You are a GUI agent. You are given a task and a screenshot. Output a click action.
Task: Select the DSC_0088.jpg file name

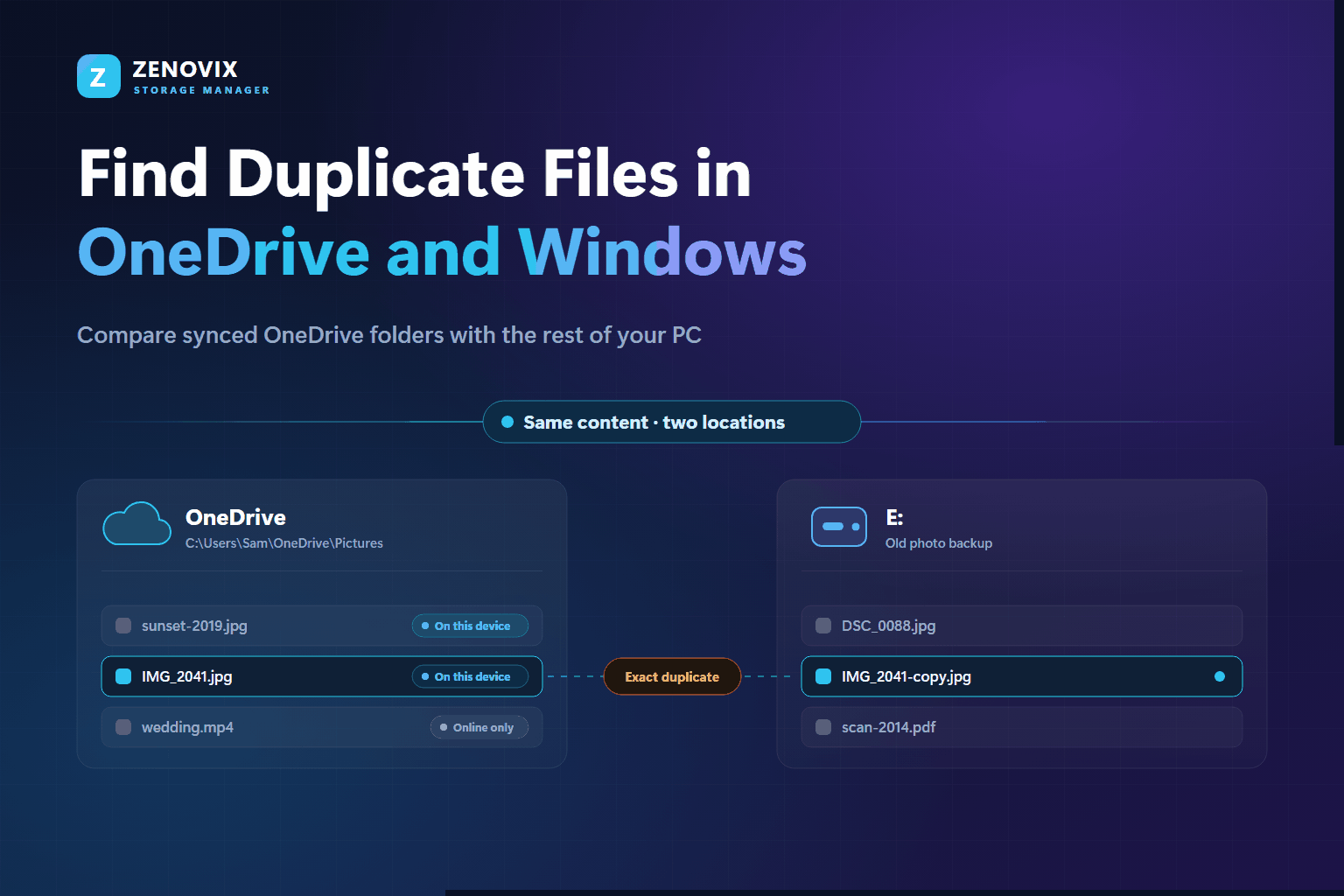point(889,626)
